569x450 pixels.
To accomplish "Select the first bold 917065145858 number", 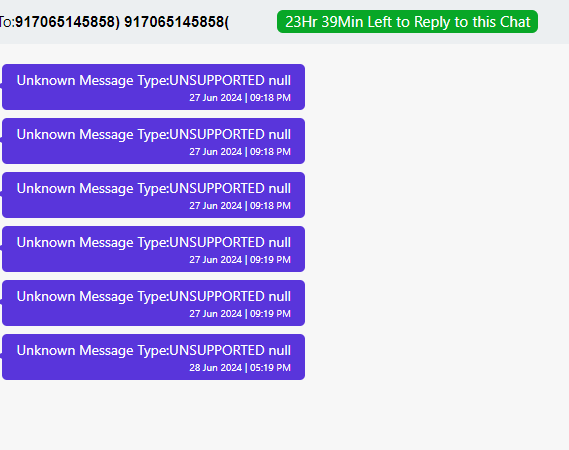I will [x=65, y=22].
